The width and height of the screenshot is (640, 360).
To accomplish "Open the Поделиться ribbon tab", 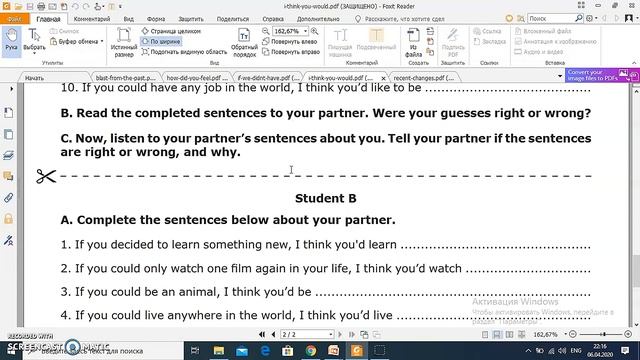I will pos(233,19).
